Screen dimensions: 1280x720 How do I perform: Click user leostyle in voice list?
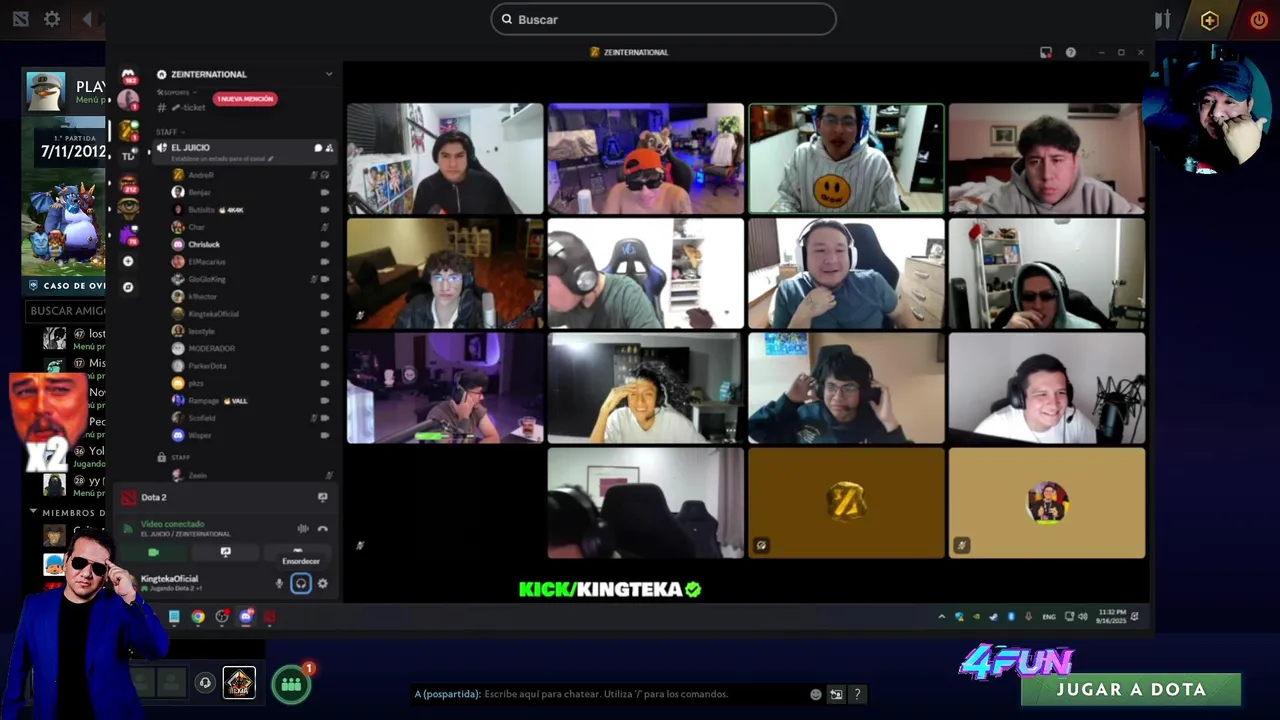pos(201,331)
